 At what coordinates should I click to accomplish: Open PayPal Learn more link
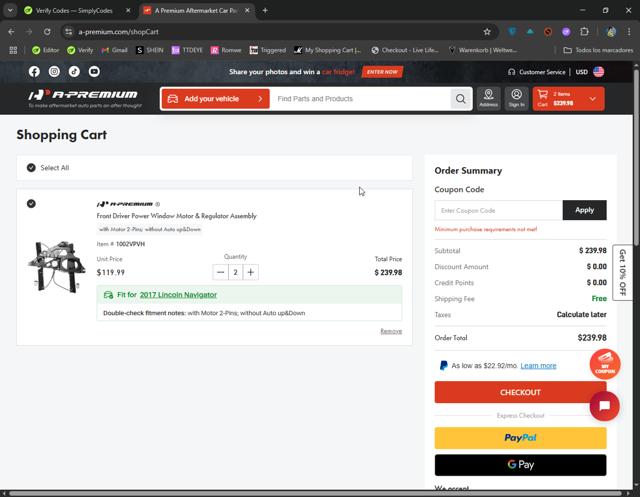(x=538, y=366)
